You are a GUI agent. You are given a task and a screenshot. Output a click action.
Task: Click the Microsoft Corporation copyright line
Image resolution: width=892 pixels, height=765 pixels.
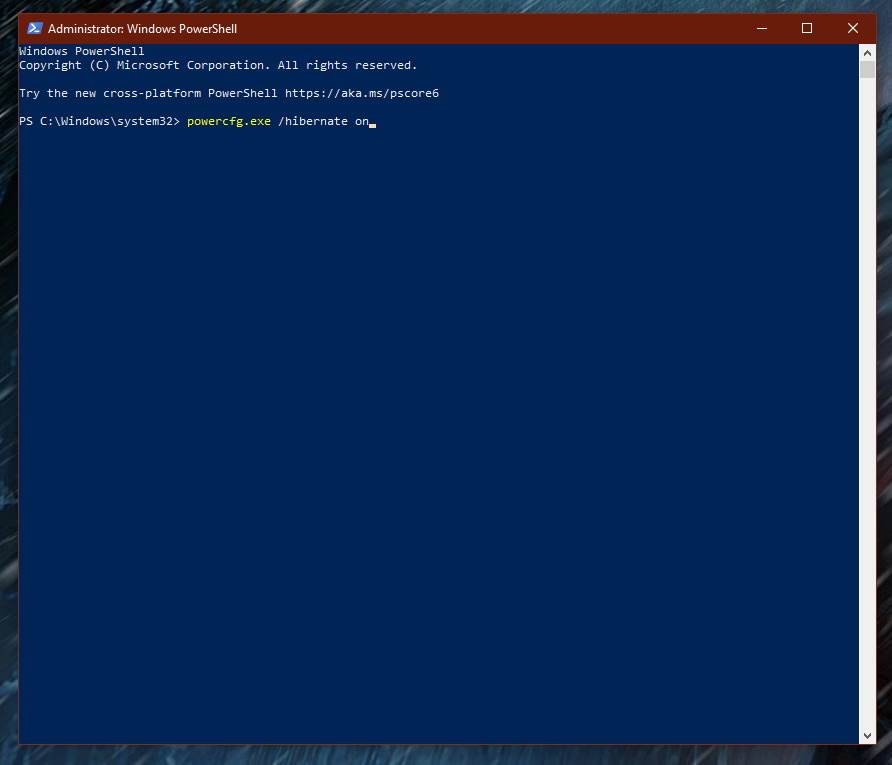tap(217, 65)
